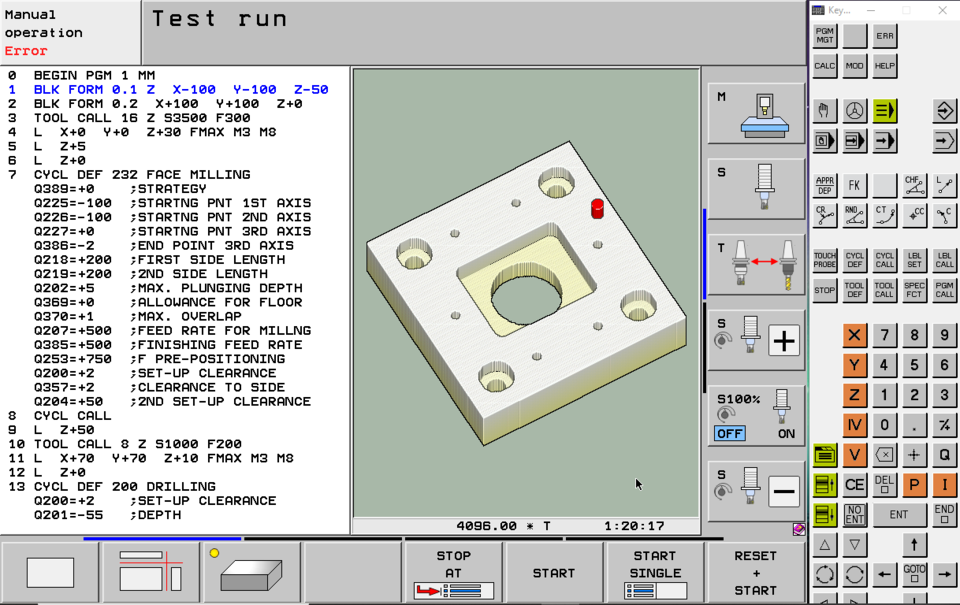Screen dimensions: 960x605
Task: Open the CALC pocket calculator
Action: [x=824, y=66]
